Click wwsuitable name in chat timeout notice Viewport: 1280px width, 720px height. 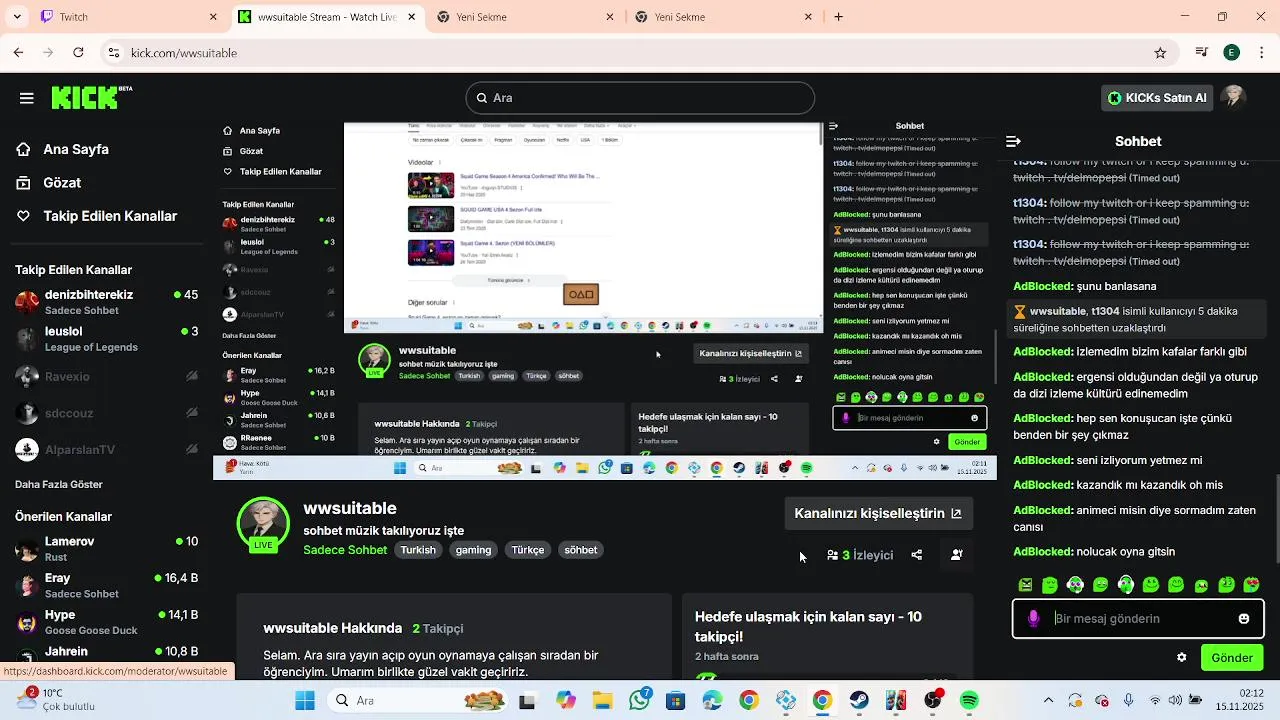point(1058,311)
